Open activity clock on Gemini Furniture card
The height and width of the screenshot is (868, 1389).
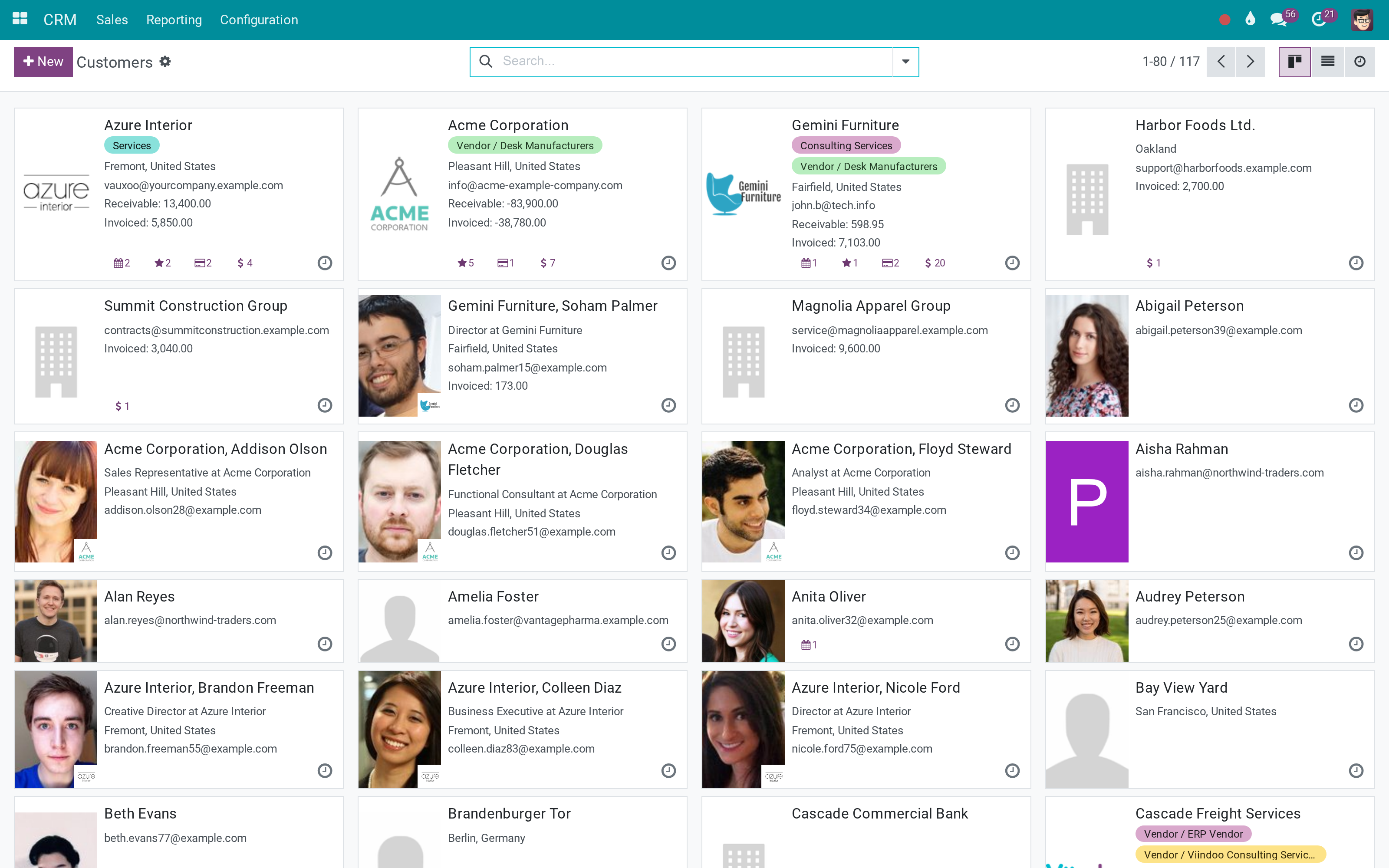1013,263
